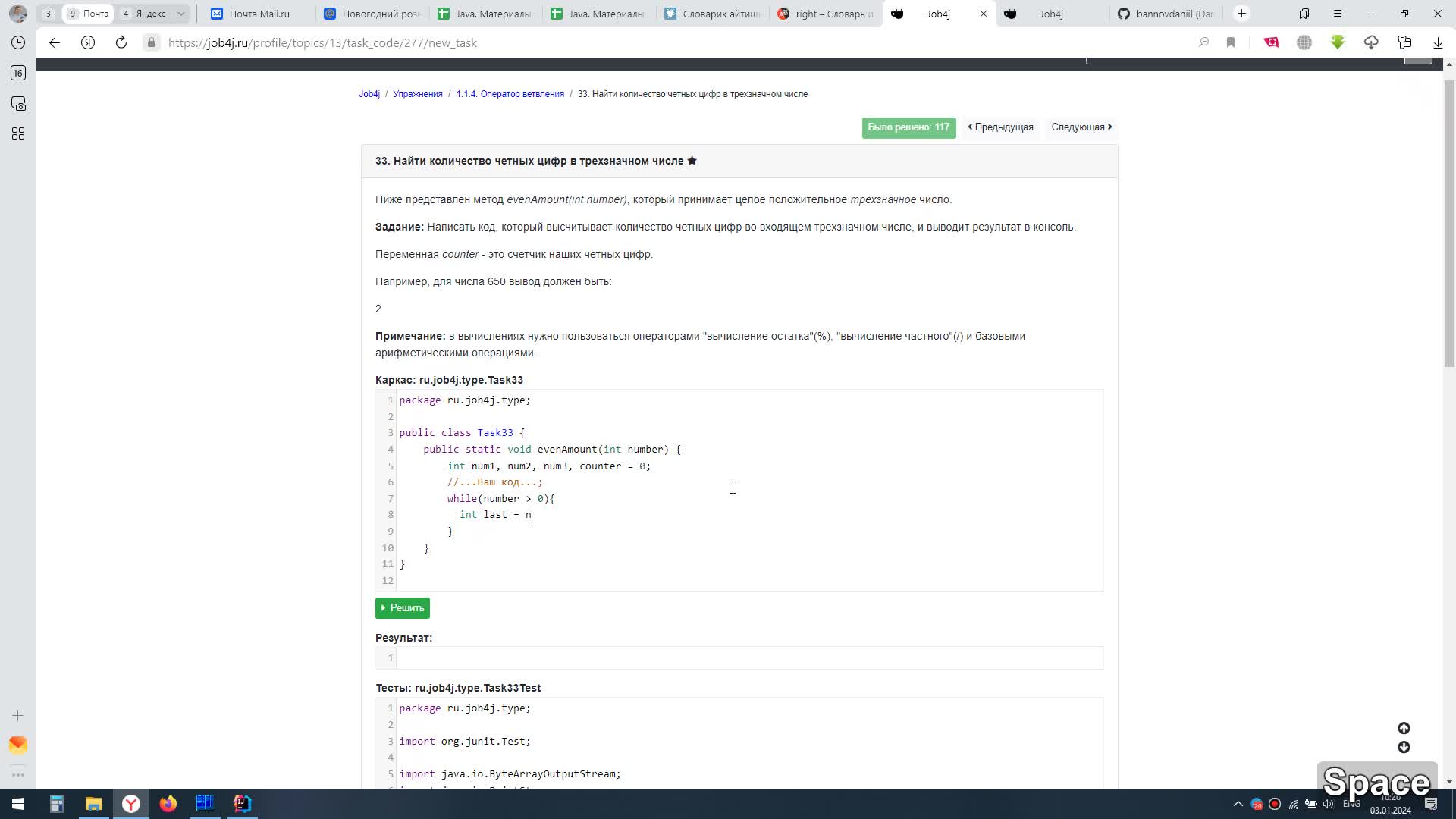Open File Explorer from the taskbar
1456x819 pixels.
tap(93, 804)
